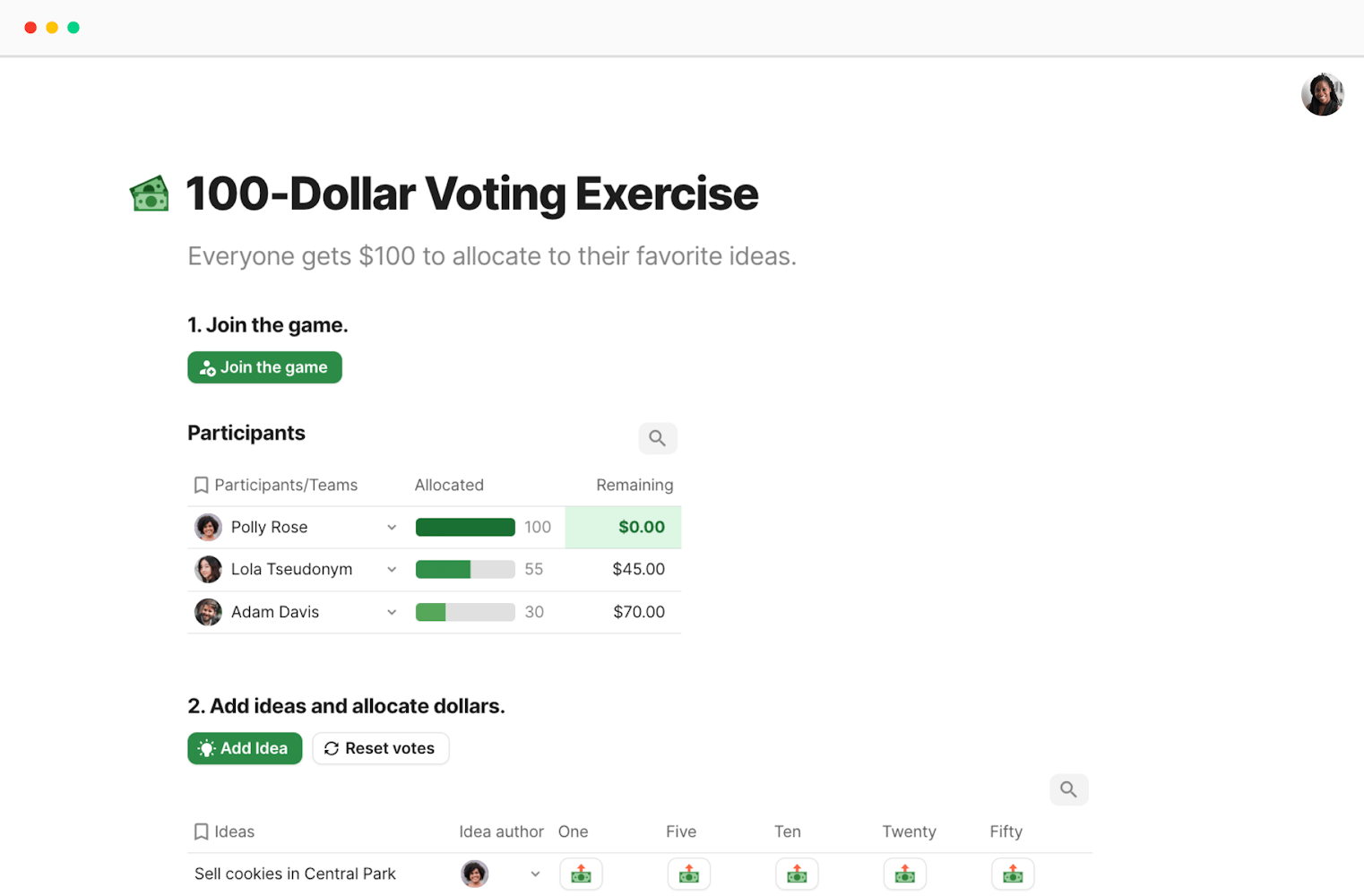Click the Ideas table search icon
1364x896 pixels.
[x=1068, y=789]
